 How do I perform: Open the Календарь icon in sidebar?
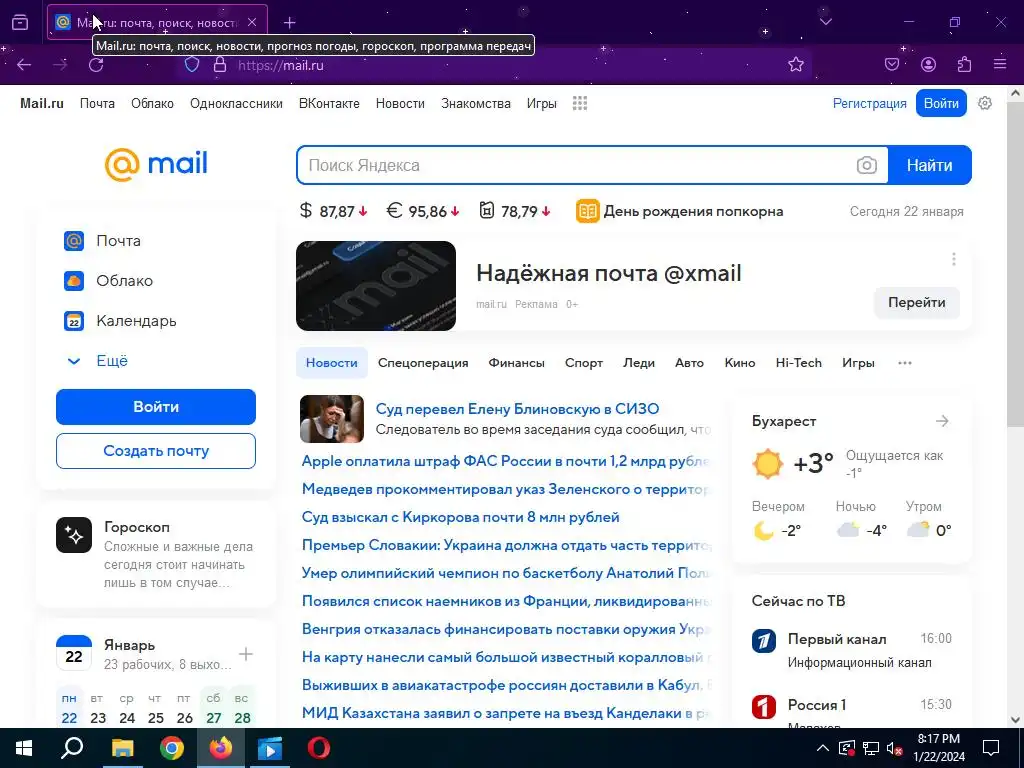tap(74, 321)
